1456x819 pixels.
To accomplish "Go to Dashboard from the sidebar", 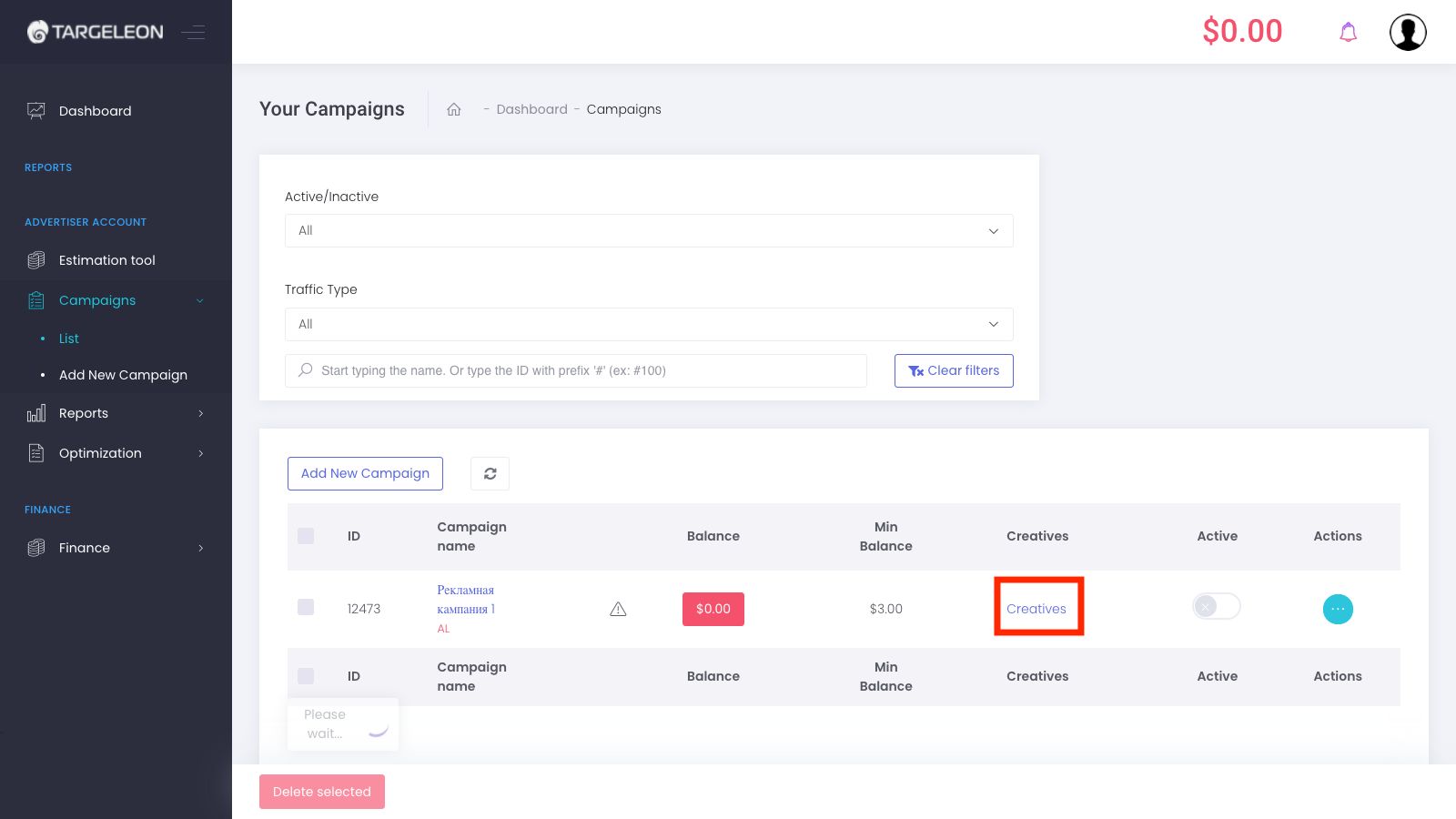I will click(x=95, y=110).
